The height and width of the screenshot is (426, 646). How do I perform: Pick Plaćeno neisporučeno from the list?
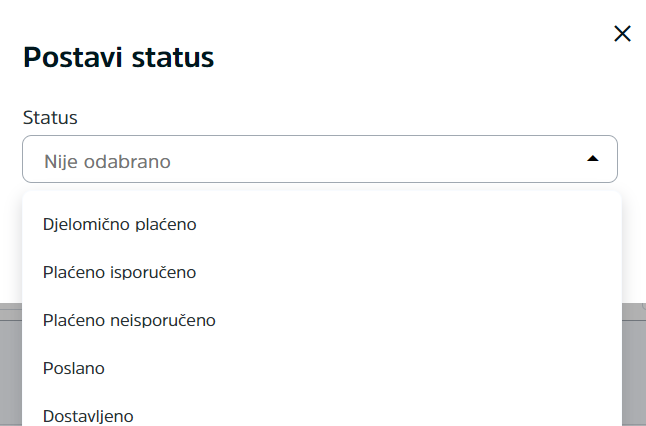point(322,320)
